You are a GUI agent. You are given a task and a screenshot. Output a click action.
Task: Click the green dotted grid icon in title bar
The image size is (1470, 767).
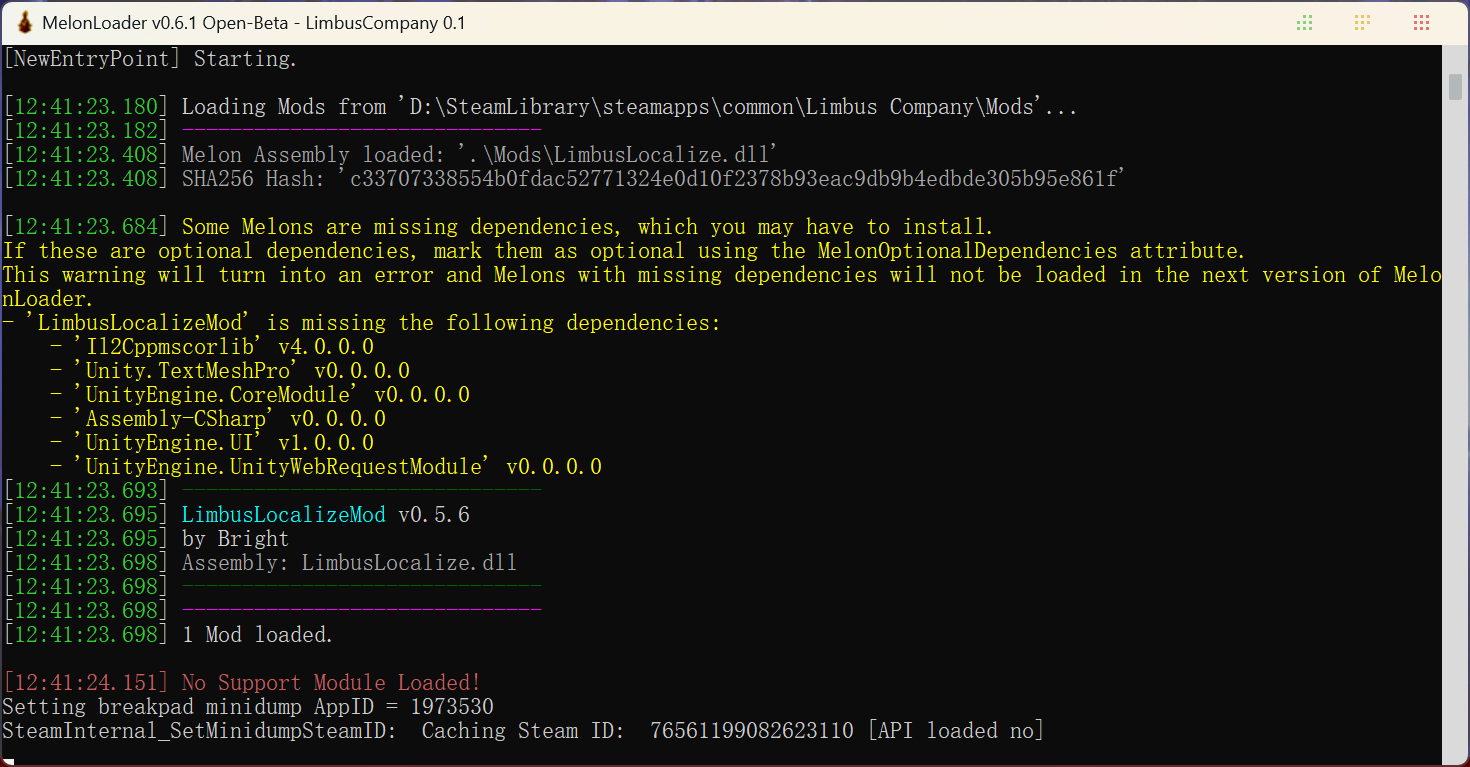pos(1303,22)
